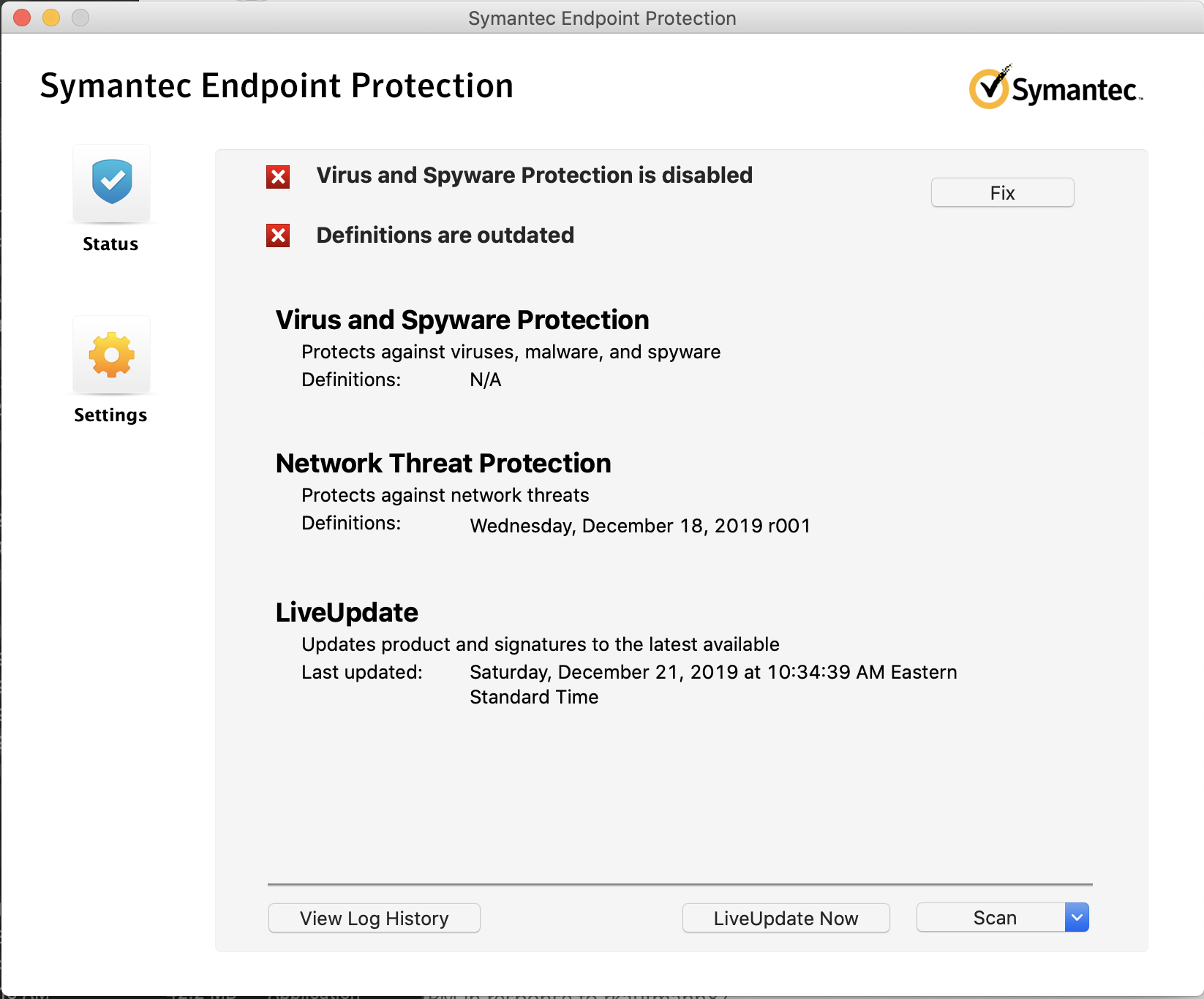Open the Status shield icon
Screen dimensions: 1204x999
pos(111,183)
